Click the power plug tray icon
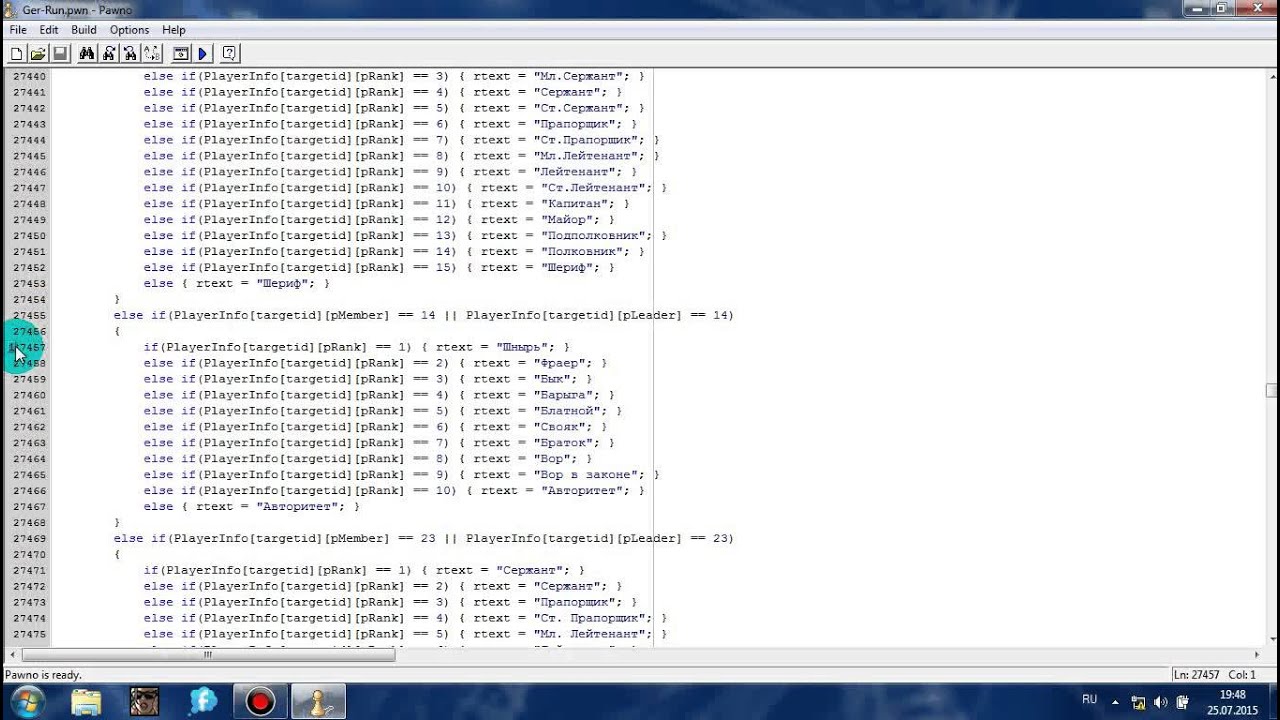Viewport: 1280px width, 720px height. pos(1182,702)
